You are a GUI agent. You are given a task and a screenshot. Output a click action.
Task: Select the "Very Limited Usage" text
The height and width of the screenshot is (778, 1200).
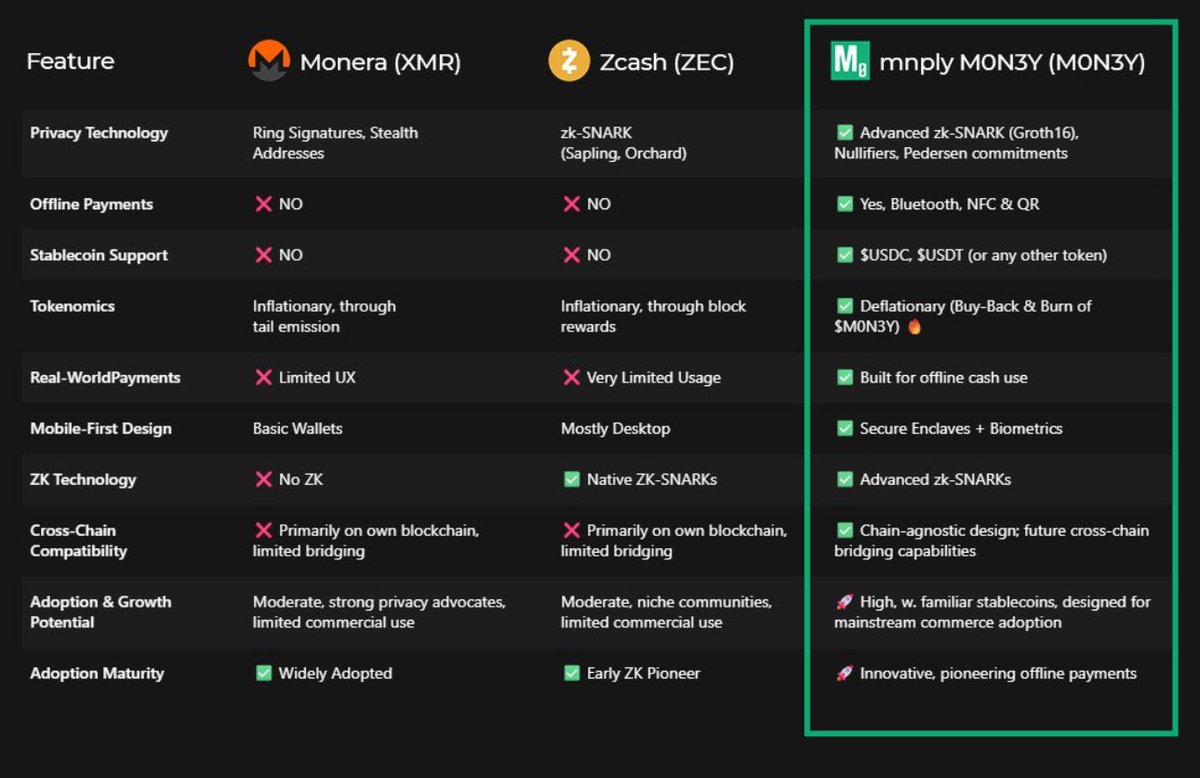pyautogui.click(x=653, y=377)
